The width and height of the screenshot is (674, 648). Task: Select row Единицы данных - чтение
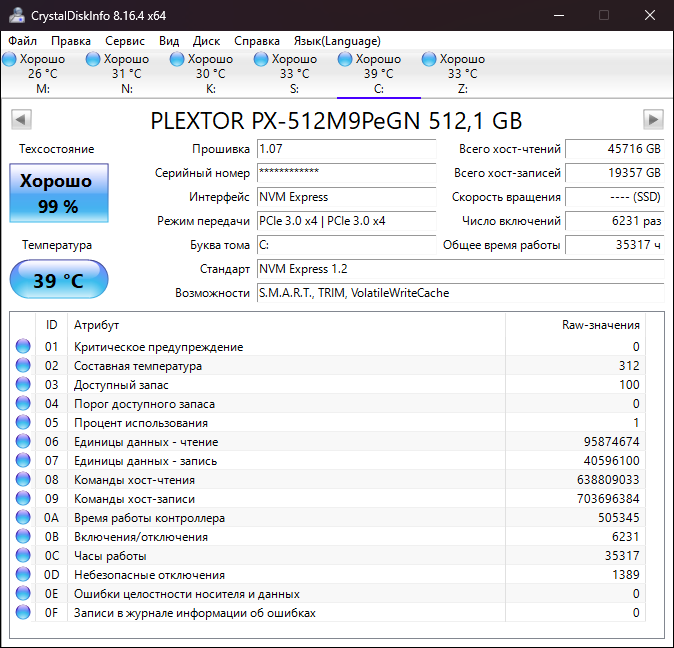[328, 441]
